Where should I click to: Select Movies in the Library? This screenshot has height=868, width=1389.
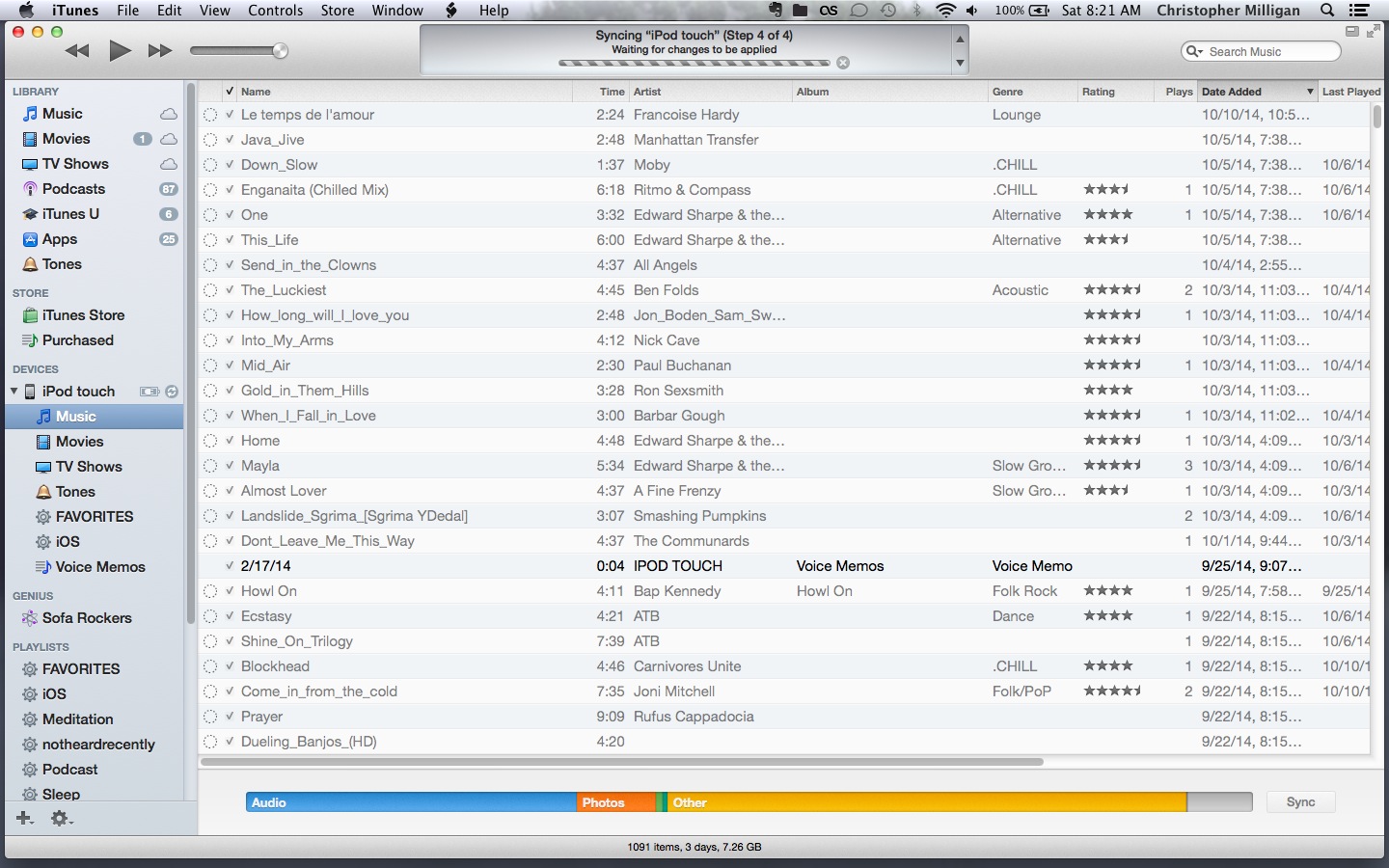point(66,139)
